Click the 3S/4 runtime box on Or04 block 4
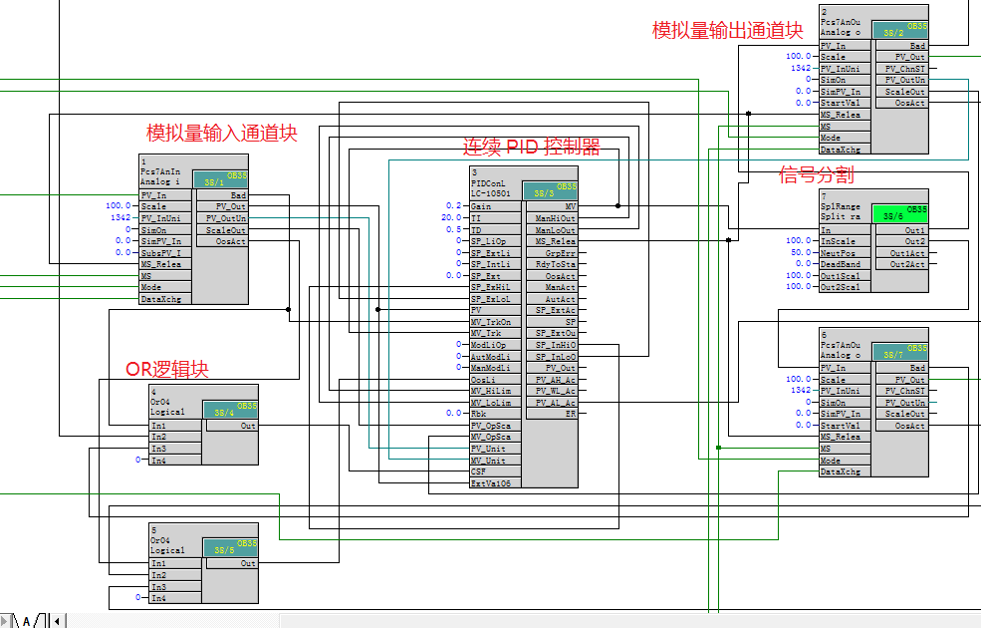The height and width of the screenshot is (628, 981). (231, 409)
